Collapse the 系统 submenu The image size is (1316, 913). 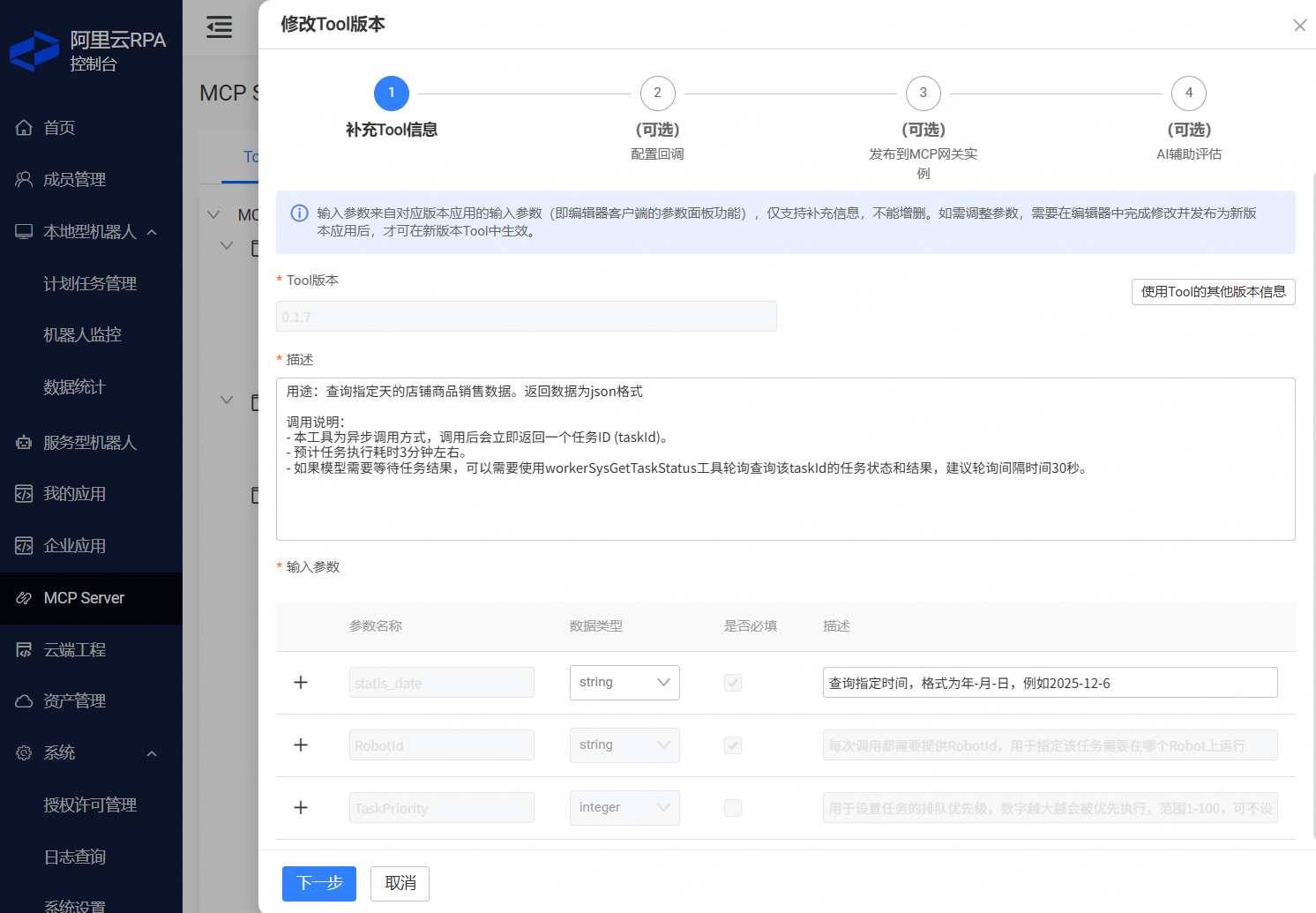[152, 753]
